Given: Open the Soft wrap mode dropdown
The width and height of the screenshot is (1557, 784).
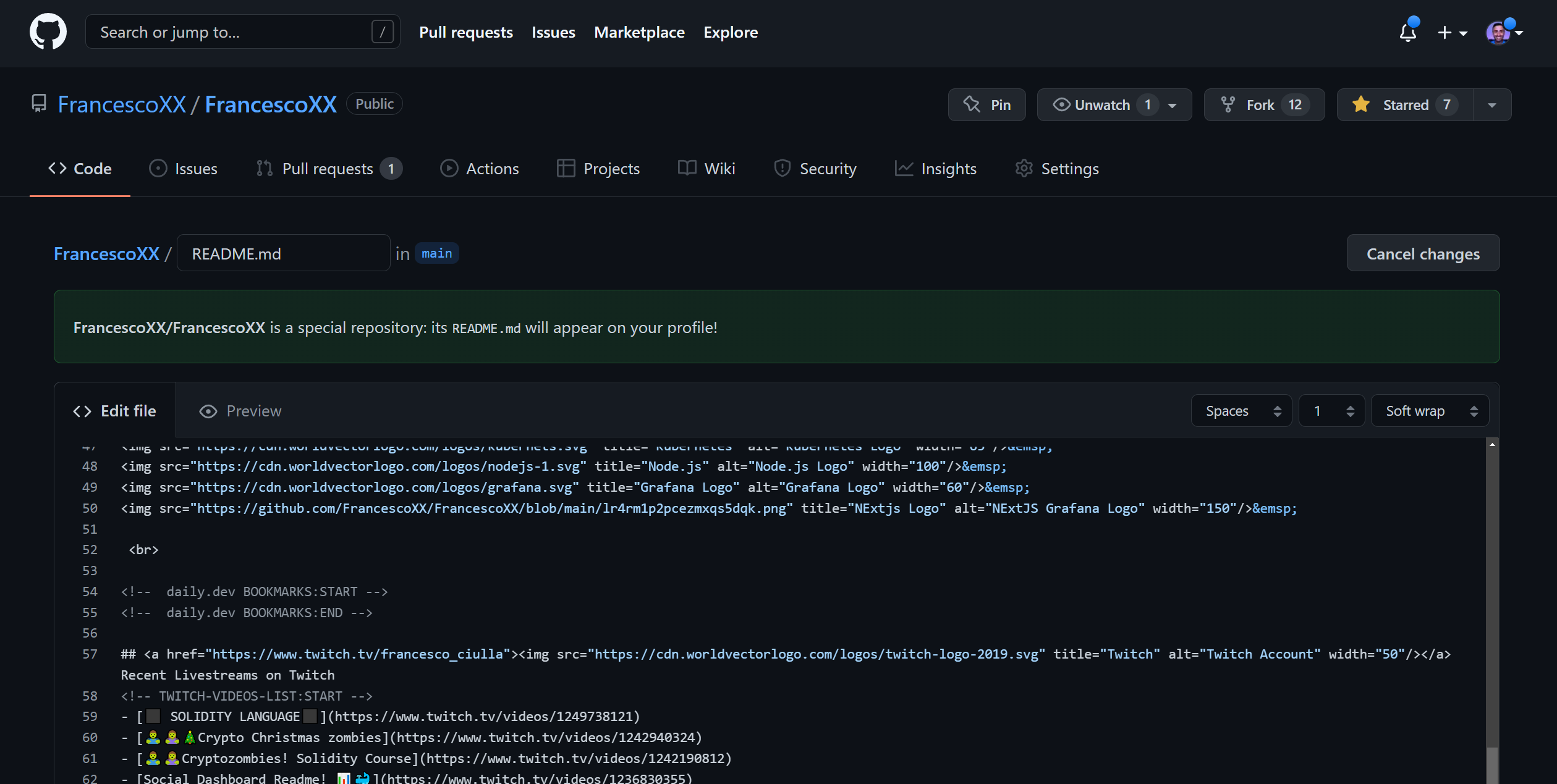Looking at the screenshot, I should 1430,411.
